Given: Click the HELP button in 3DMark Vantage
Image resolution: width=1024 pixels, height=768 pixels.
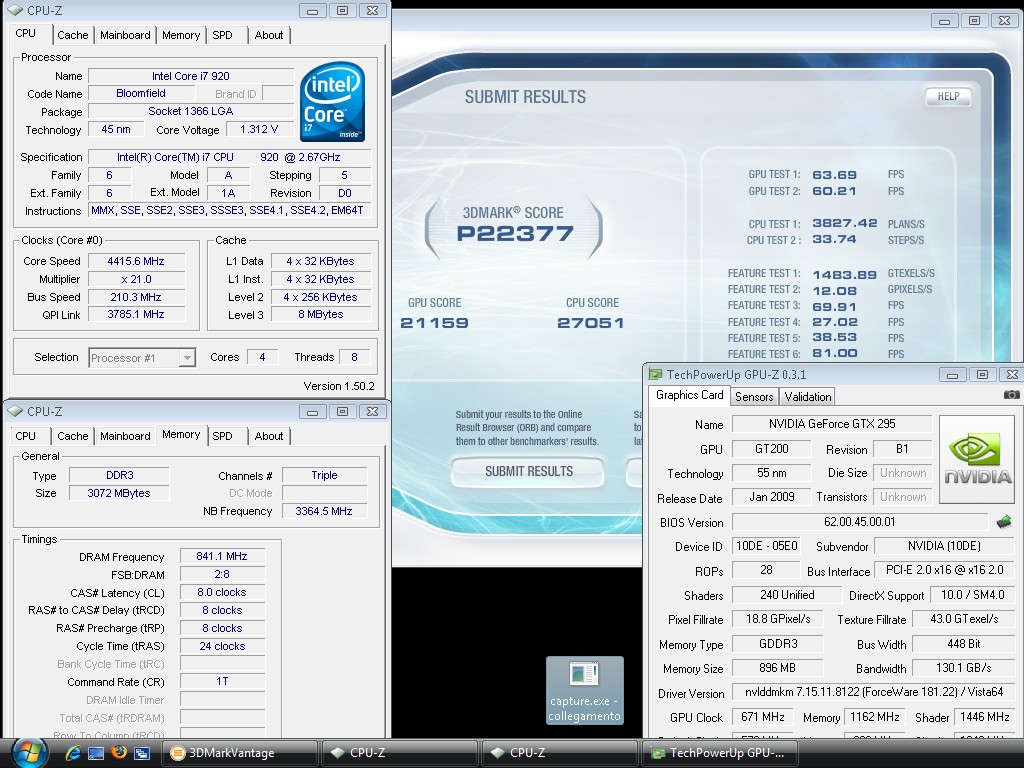Looking at the screenshot, I should coord(948,97).
